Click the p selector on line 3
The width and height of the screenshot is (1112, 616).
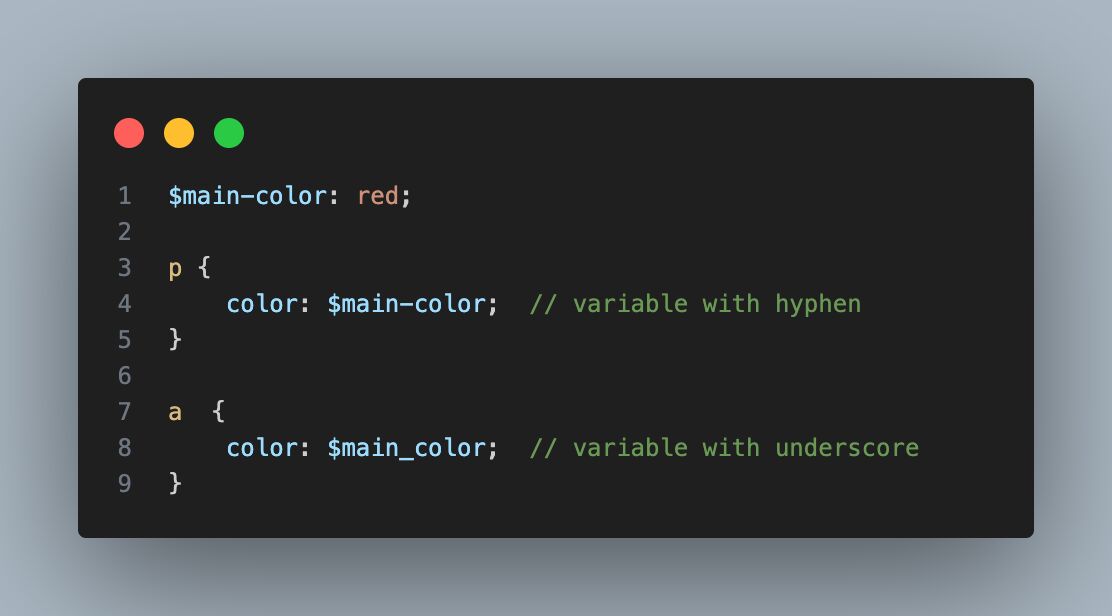tap(175, 269)
